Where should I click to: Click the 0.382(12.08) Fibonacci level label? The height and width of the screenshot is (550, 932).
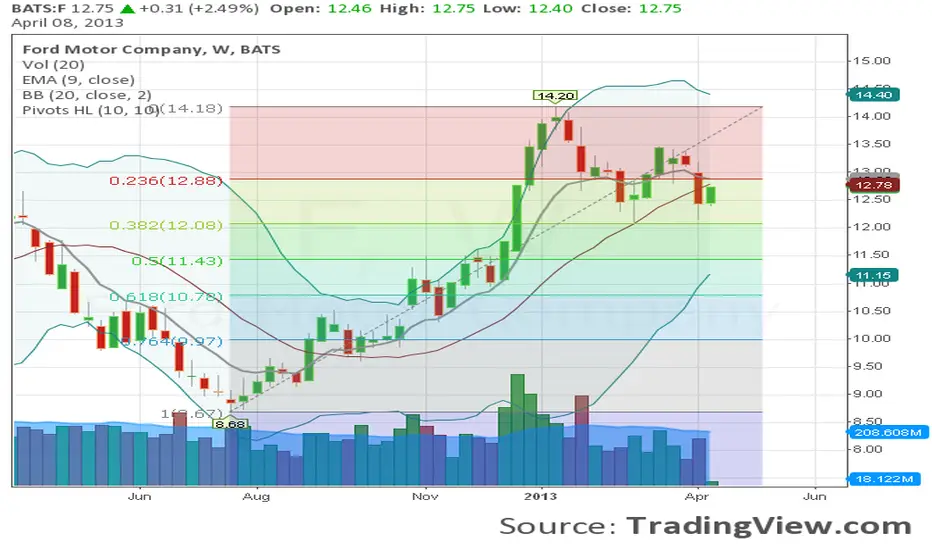tap(166, 225)
